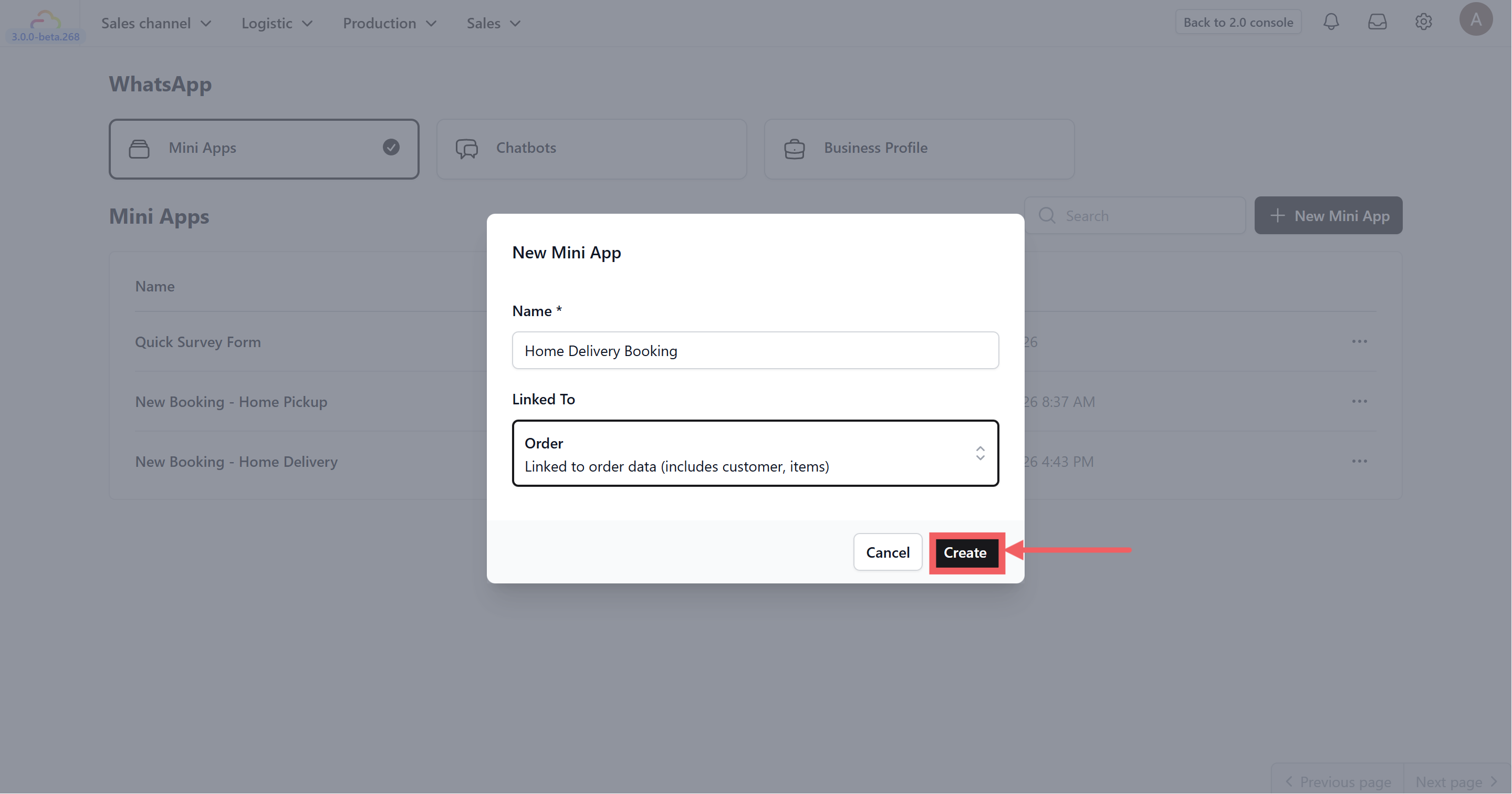Click the Name column header
Screen dimensions: 1512x794
pyautogui.click(x=155, y=286)
